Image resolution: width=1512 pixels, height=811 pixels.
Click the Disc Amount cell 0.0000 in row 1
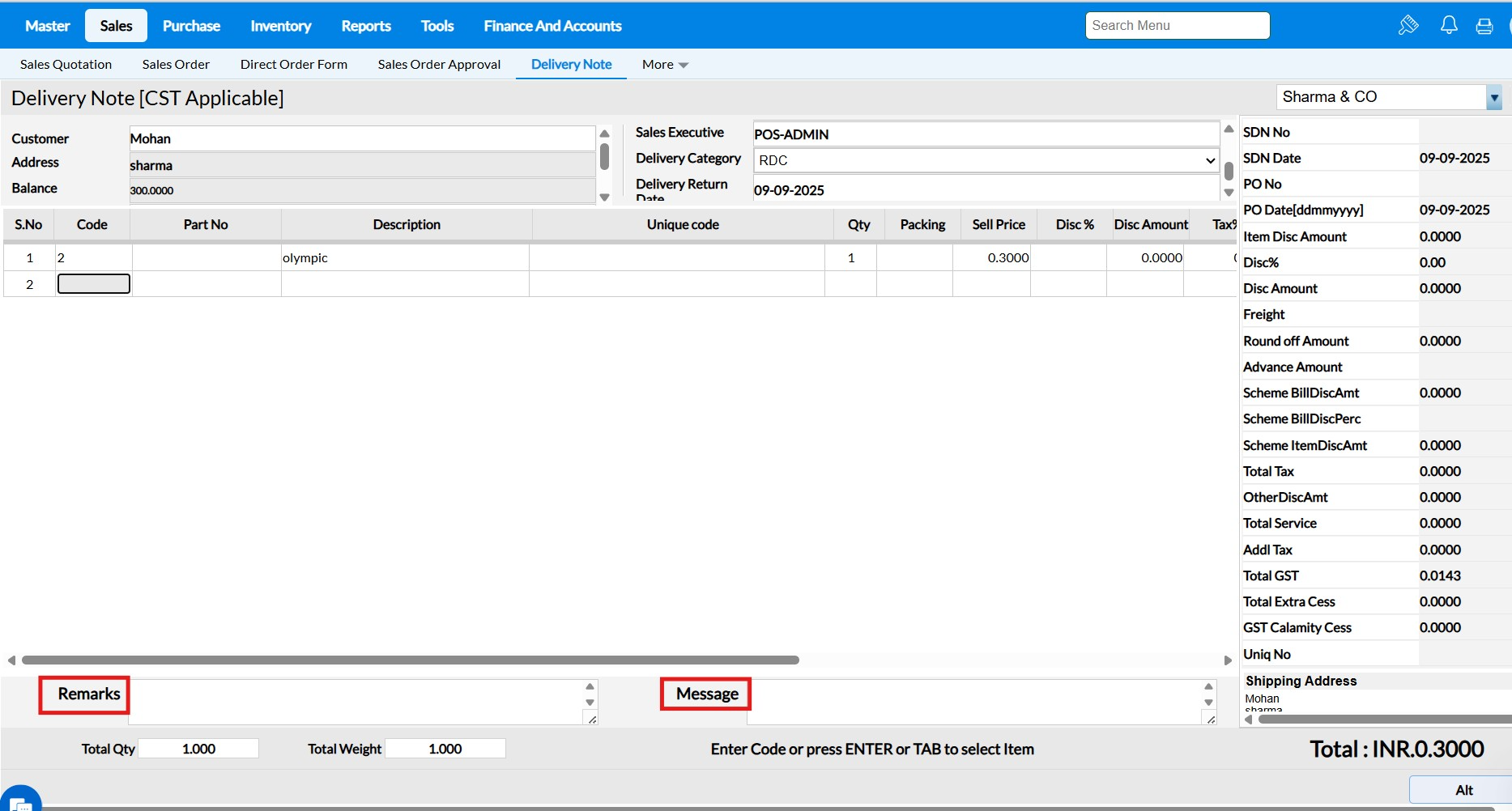point(1145,258)
